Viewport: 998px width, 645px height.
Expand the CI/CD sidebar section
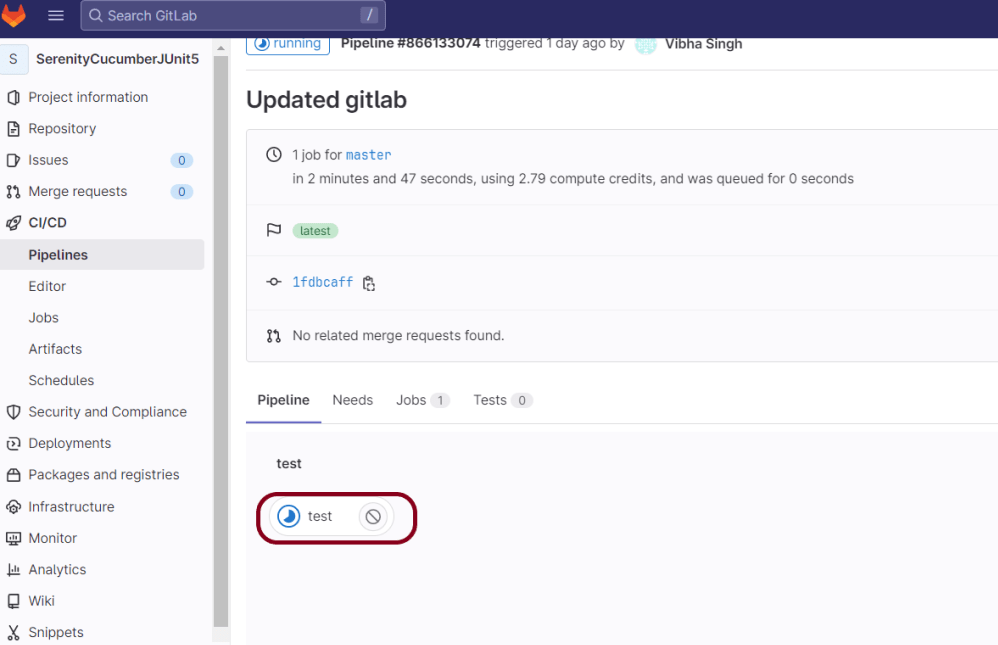click(47, 223)
